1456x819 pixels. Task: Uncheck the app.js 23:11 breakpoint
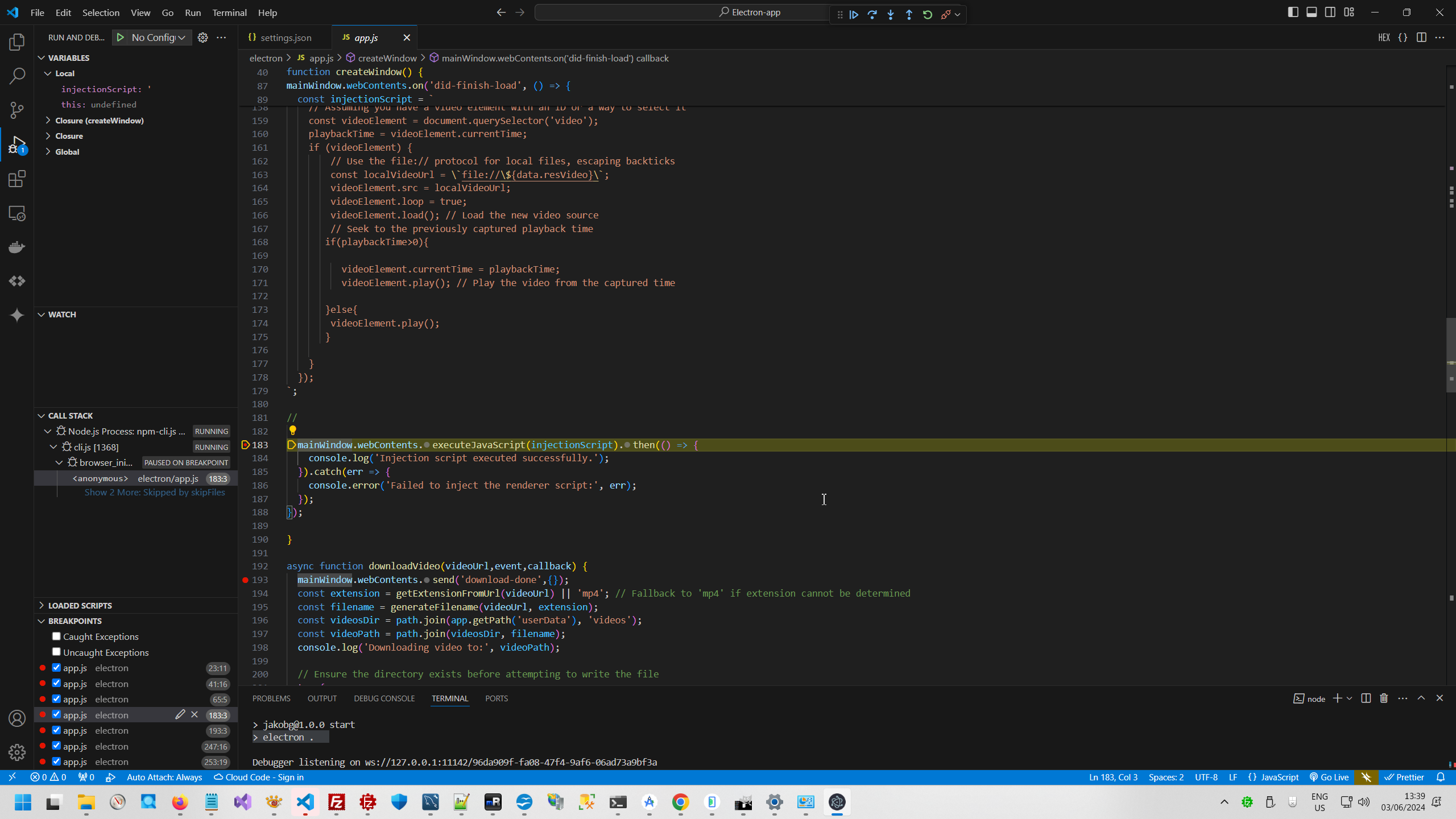pyautogui.click(x=56, y=667)
